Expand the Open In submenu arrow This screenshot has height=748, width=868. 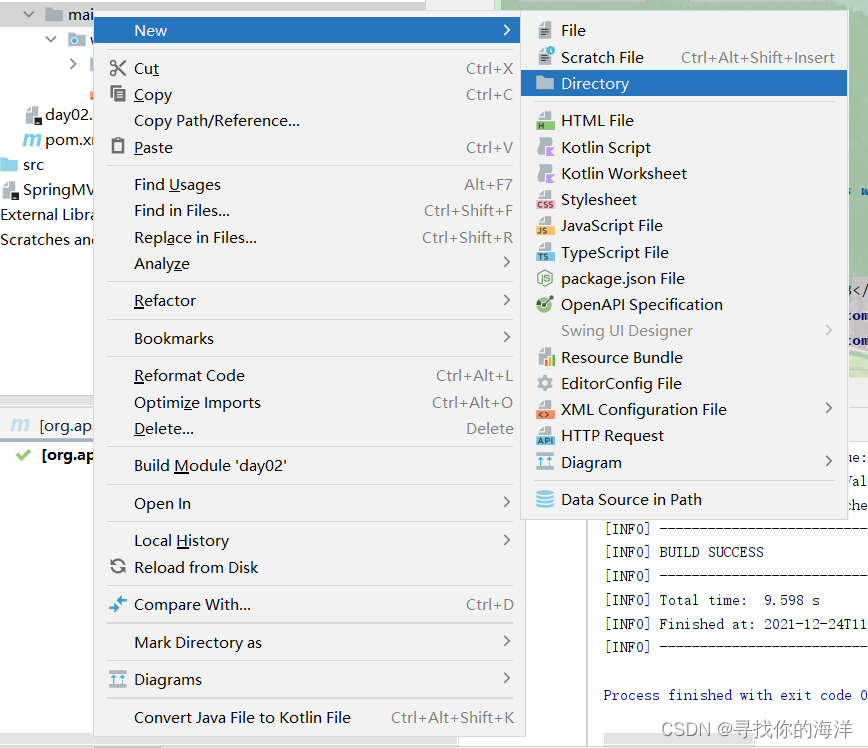(507, 502)
